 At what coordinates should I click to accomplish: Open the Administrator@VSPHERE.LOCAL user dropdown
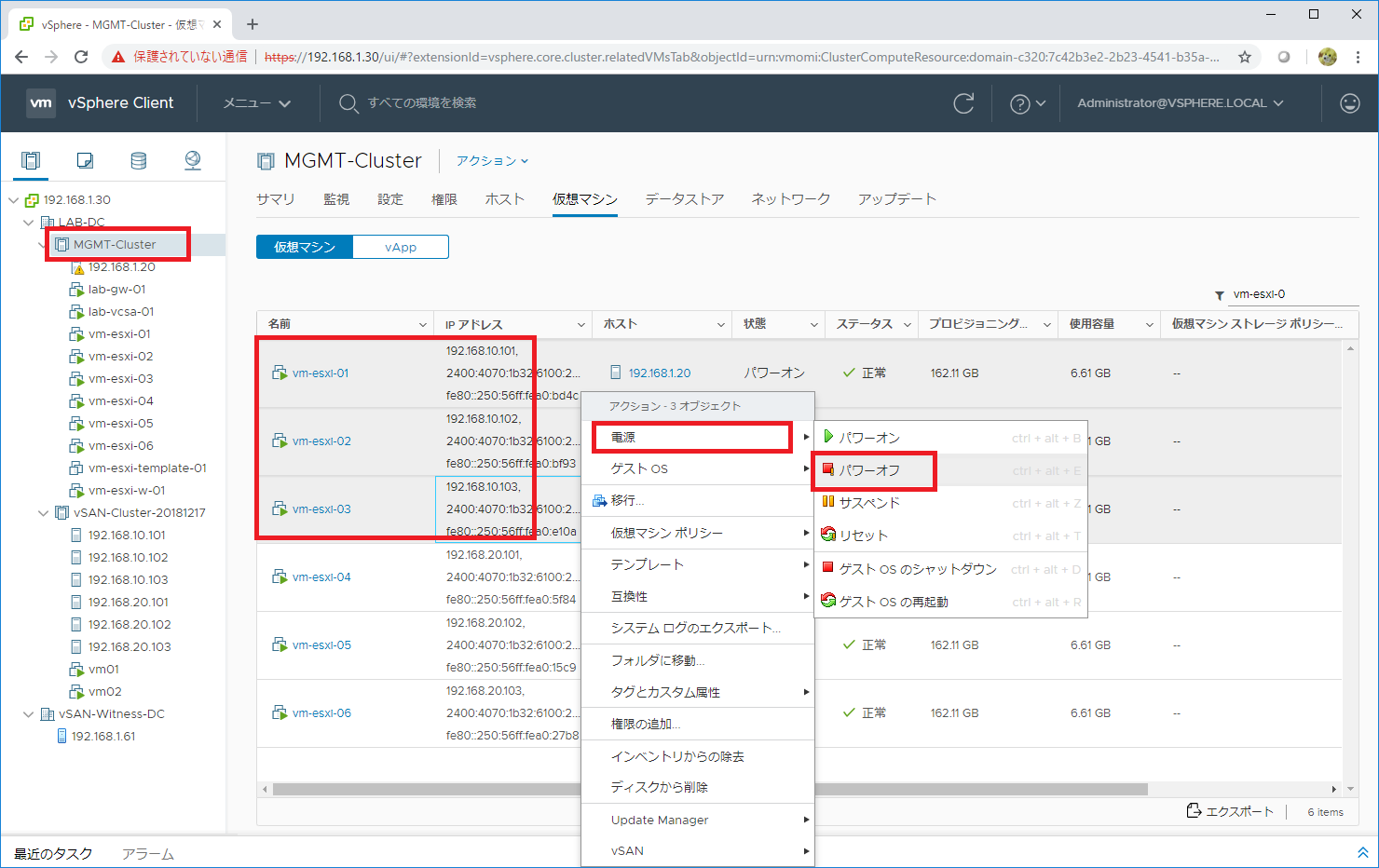(x=1181, y=103)
